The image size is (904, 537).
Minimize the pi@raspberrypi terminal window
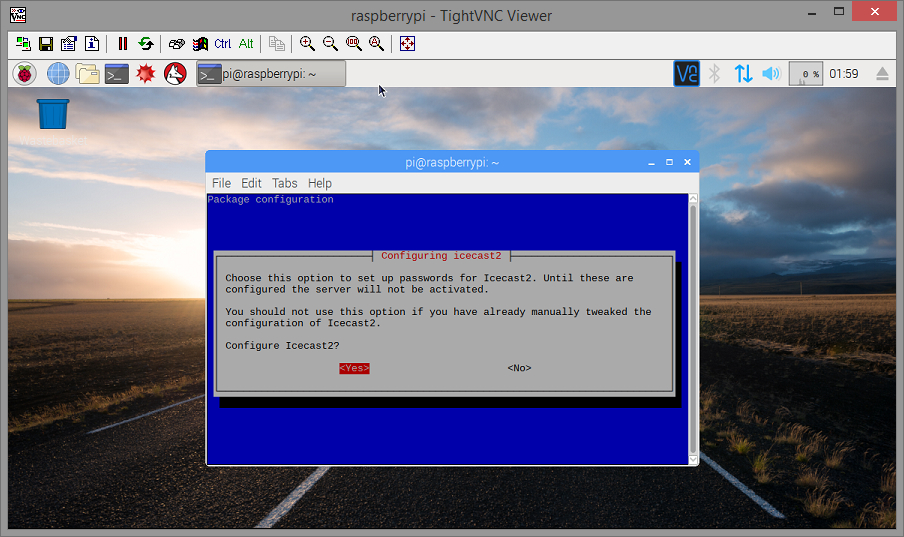tap(651, 163)
